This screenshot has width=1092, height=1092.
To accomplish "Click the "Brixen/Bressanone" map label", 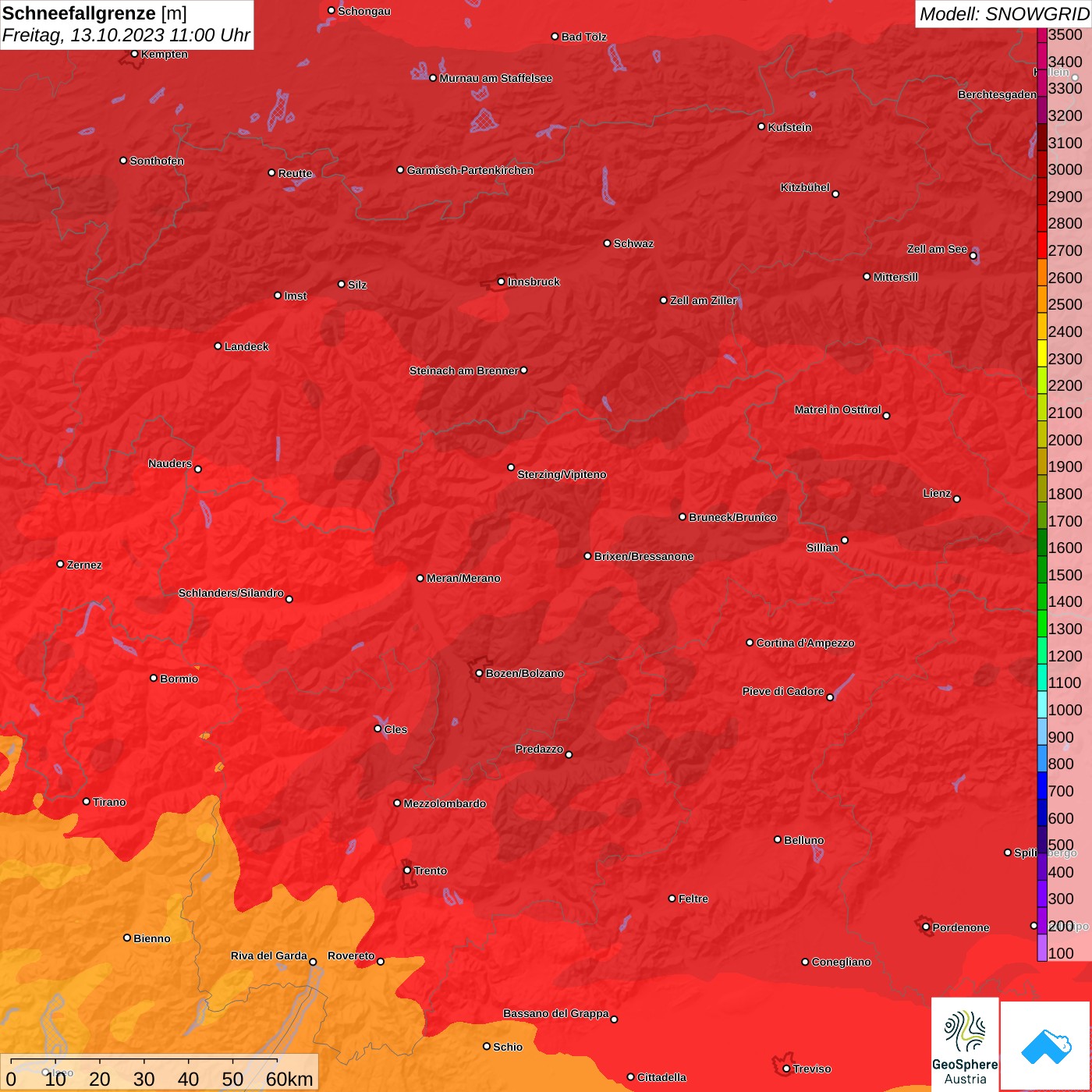I will [643, 556].
